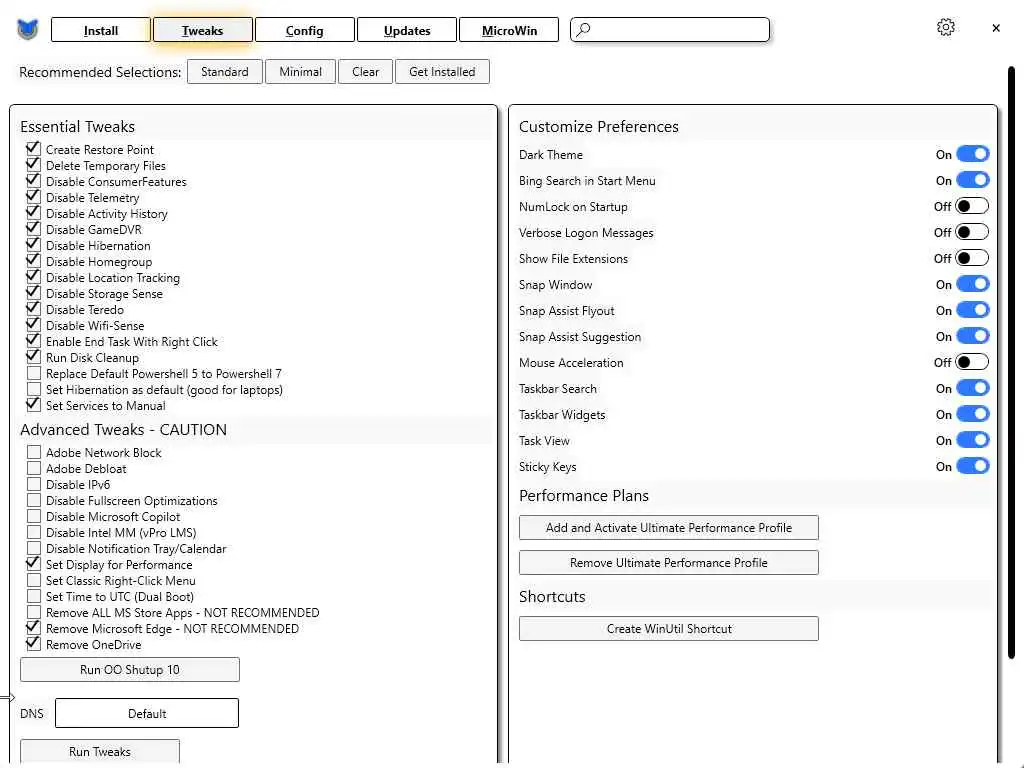
Task: Check Set Classic Right-Click Menu
Action: pyautogui.click(x=33, y=580)
